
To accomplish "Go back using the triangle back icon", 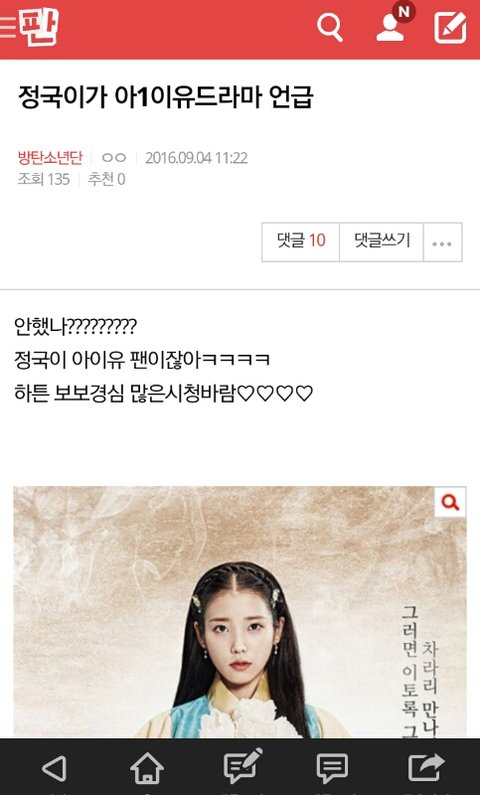I will [x=54, y=768].
